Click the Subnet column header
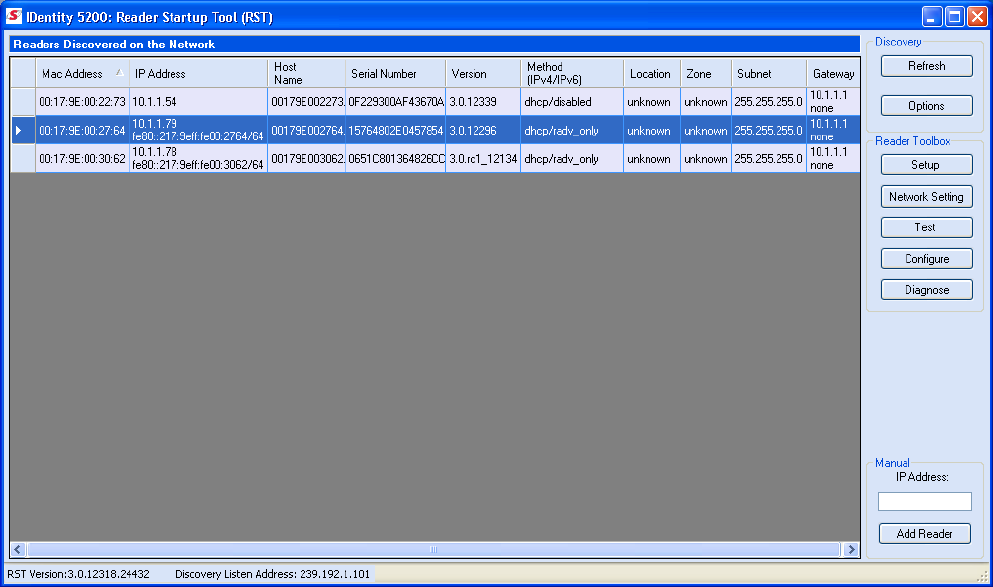Viewport: 993px width, 587px height. pos(769,73)
